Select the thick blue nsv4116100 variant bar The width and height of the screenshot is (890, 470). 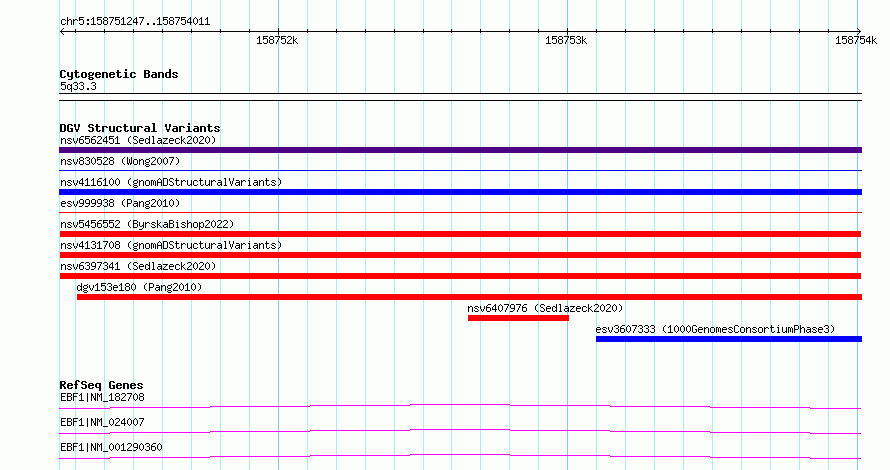pyautogui.click(x=460, y=192)
